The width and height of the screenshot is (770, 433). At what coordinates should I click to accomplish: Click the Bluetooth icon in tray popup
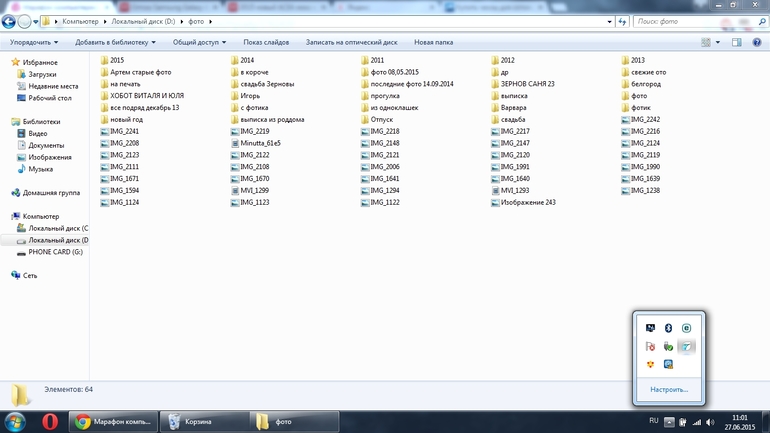coord(668,328)
